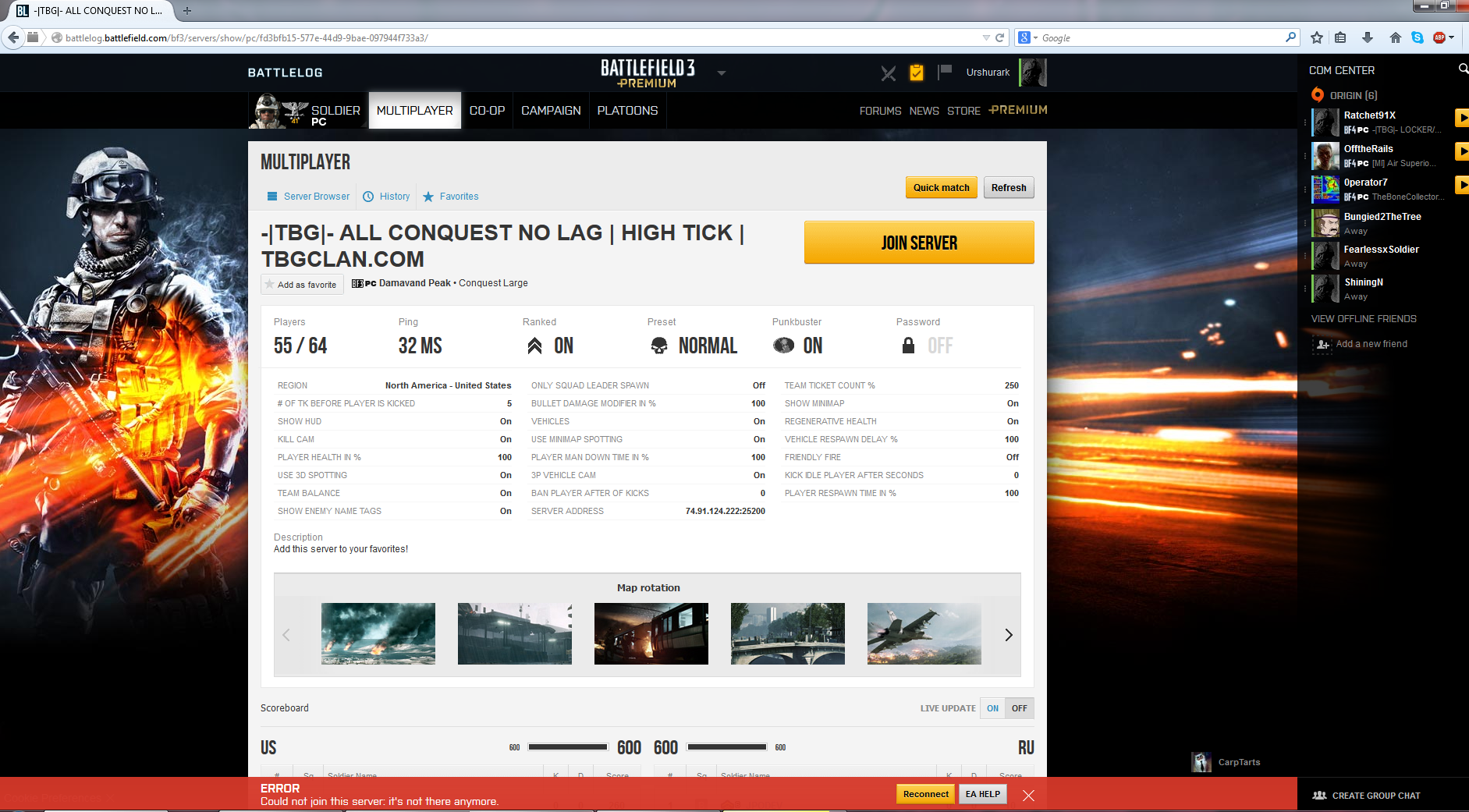
Task: Show next maps in rotation
Action: [1008, 635]
